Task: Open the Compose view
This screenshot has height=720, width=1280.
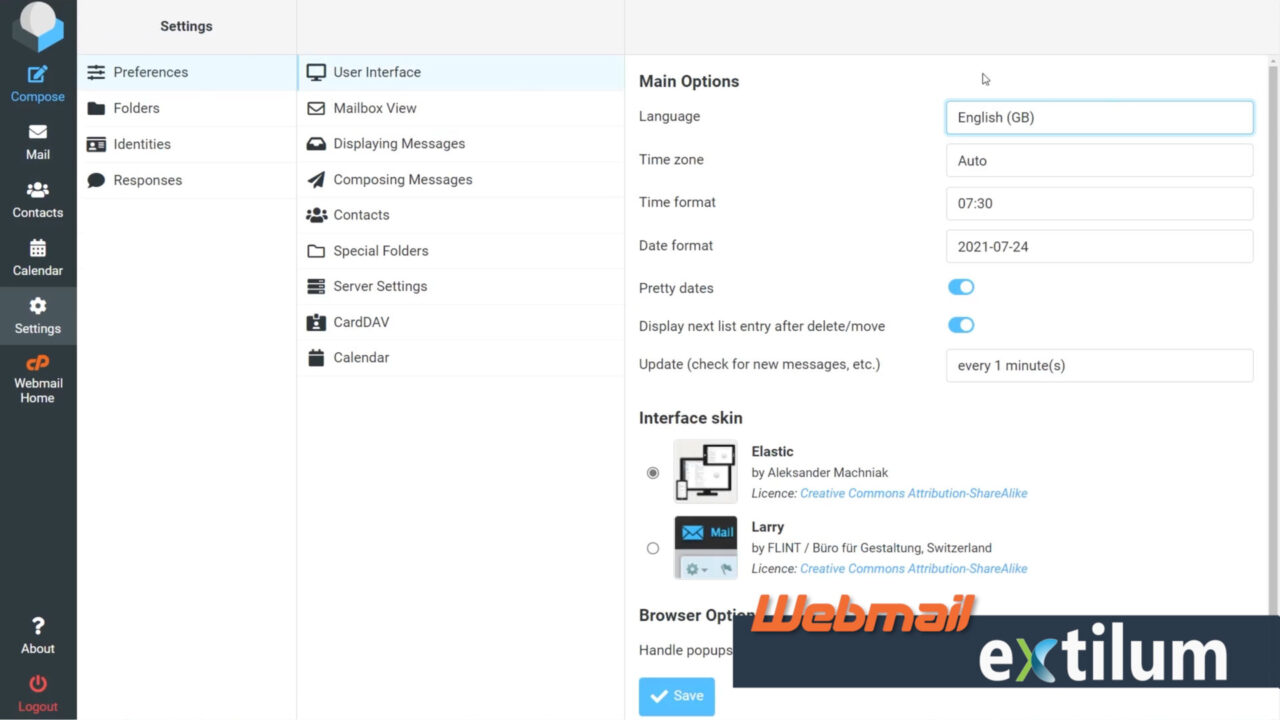Action: click(x=37, y=80)
